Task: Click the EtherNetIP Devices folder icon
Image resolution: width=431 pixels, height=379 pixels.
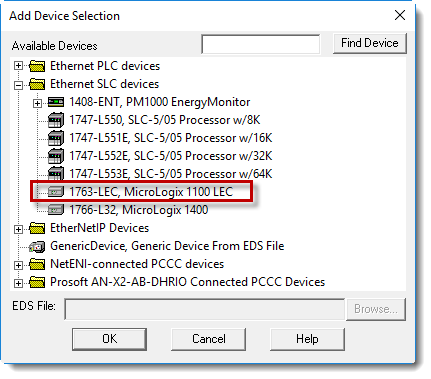Action: point(37,228)
